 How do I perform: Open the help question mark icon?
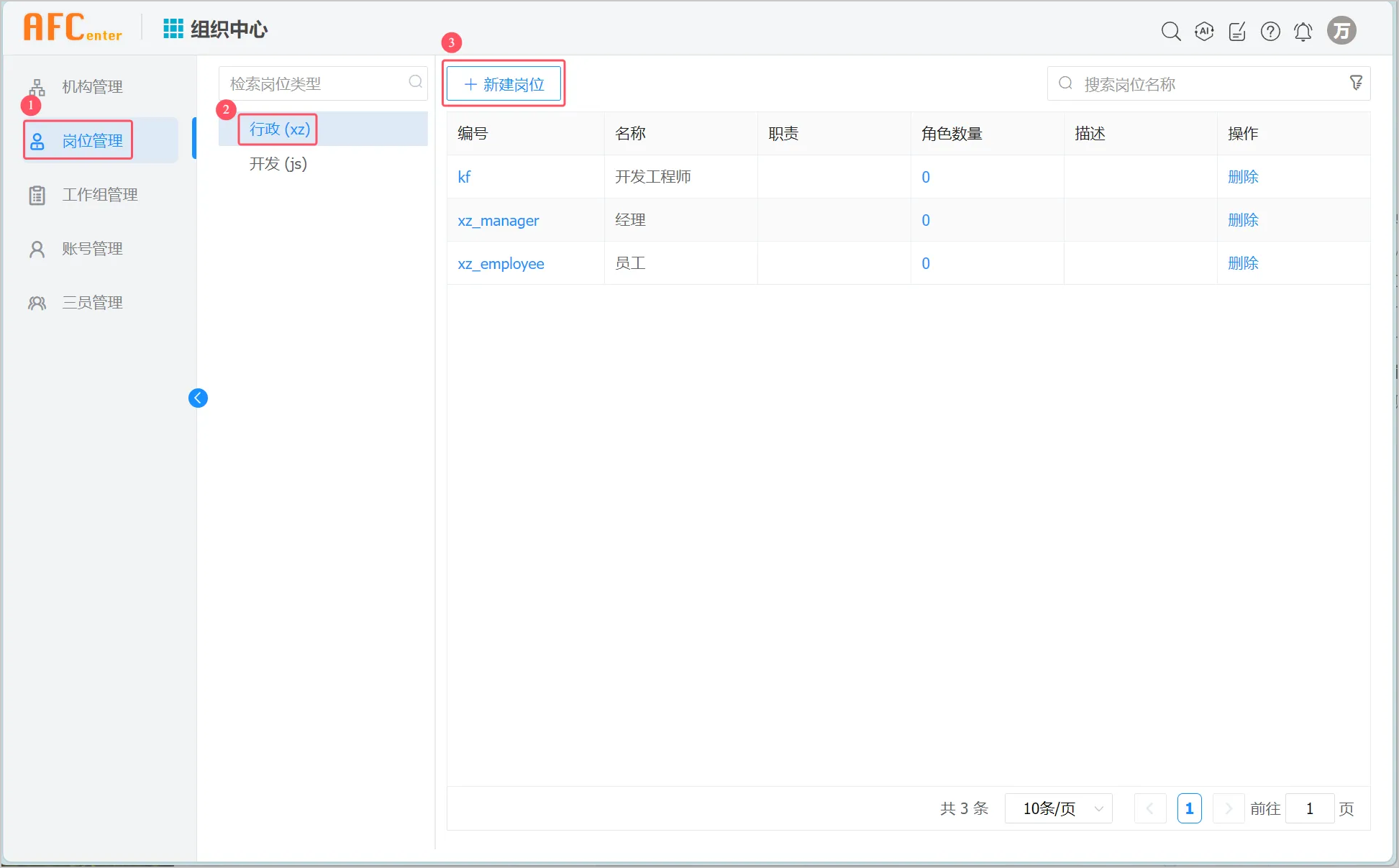[x=1270, y=31]
